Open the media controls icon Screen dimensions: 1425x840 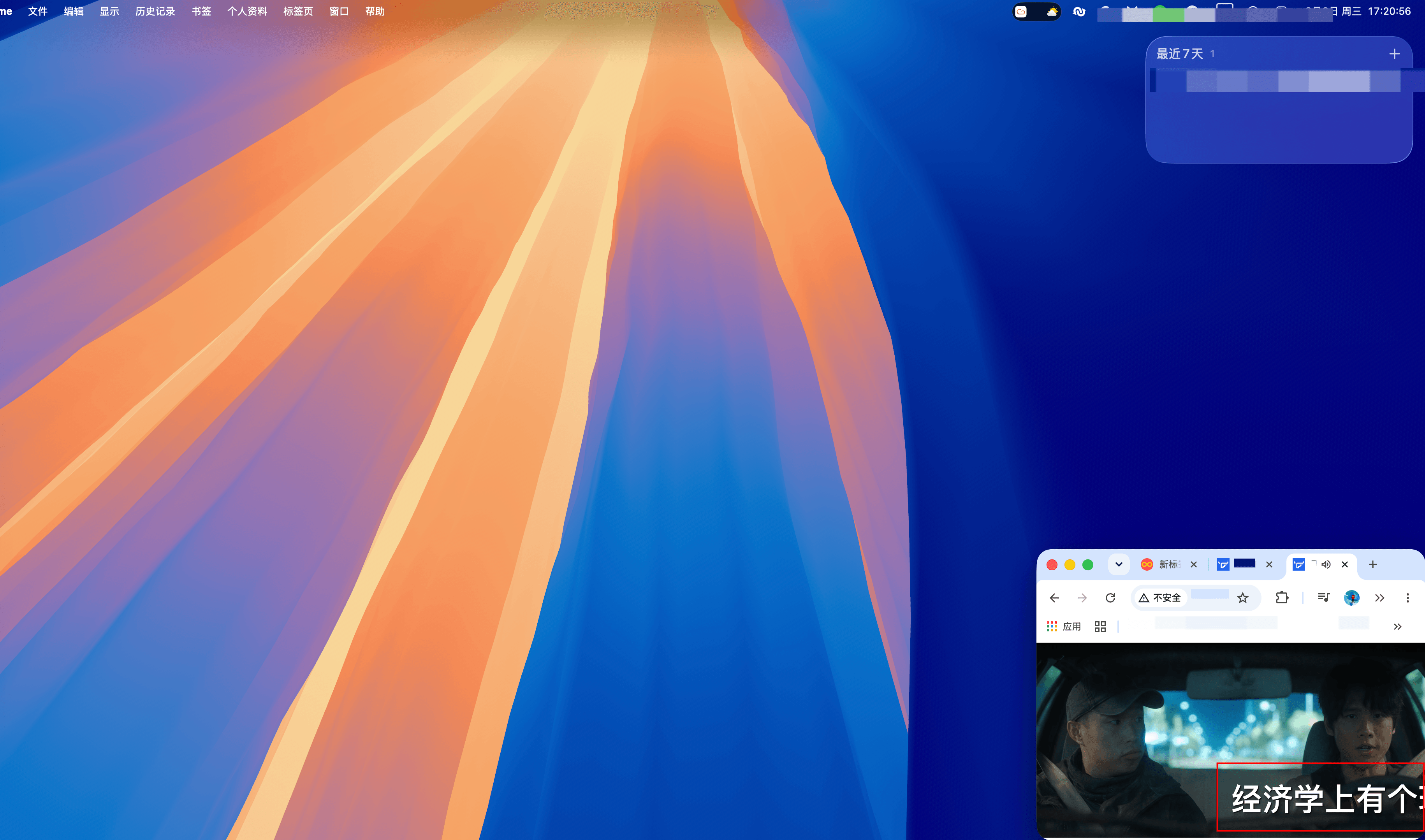pos(1323,598)
